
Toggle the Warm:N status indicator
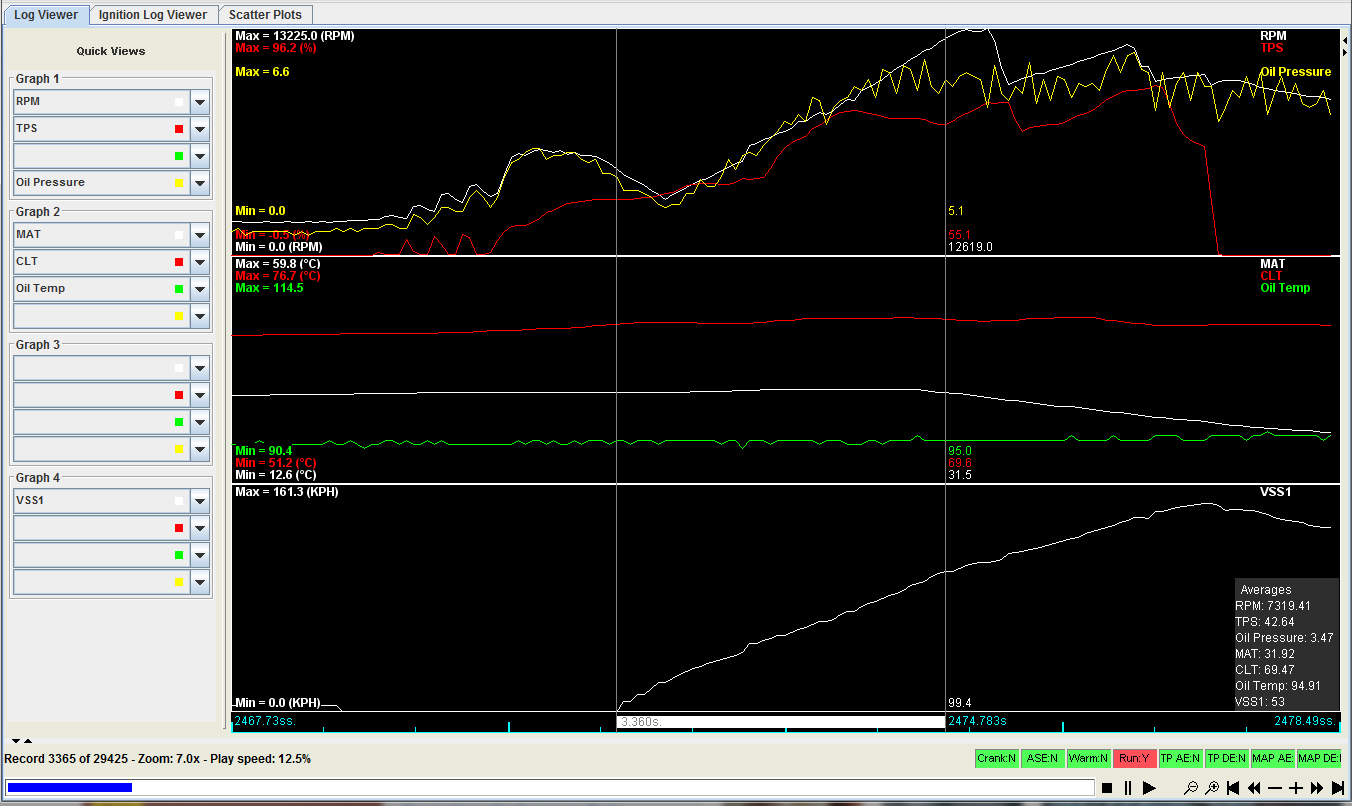pyautogui.click(x=1088, y=759)
